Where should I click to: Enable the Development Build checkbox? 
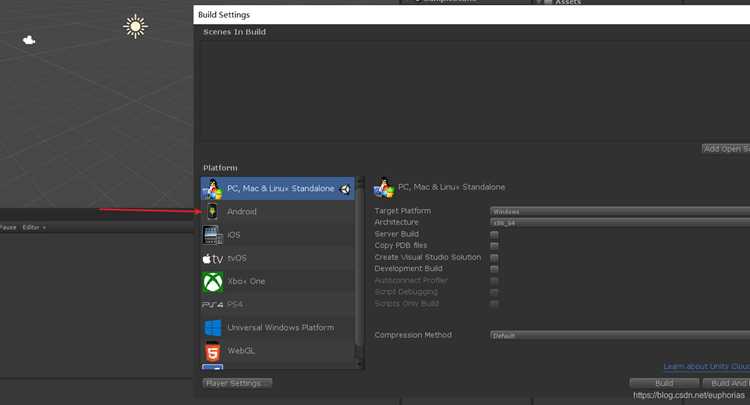pyautogui.click(x=495, y=269)
